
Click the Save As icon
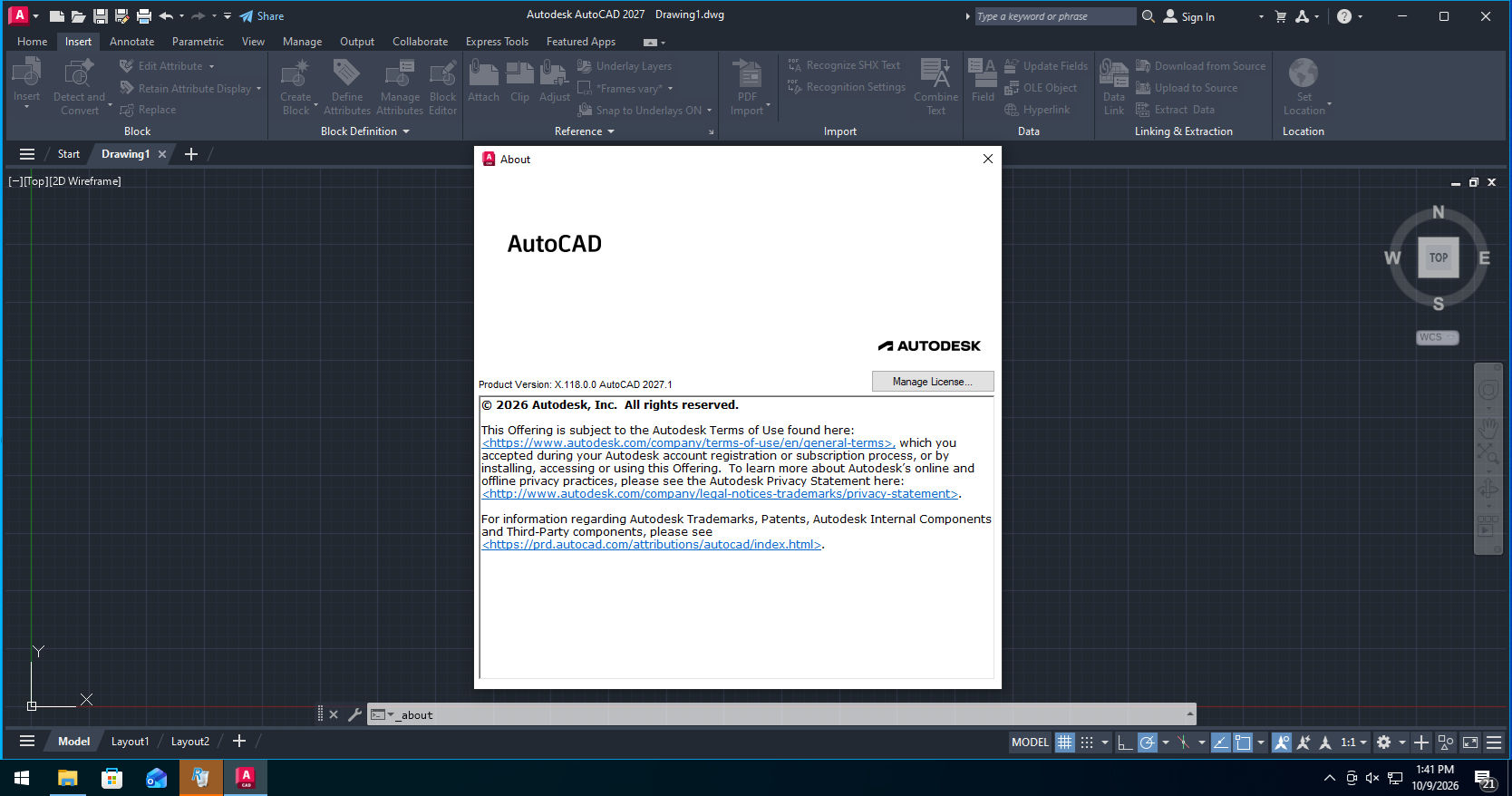pos(121,16)
